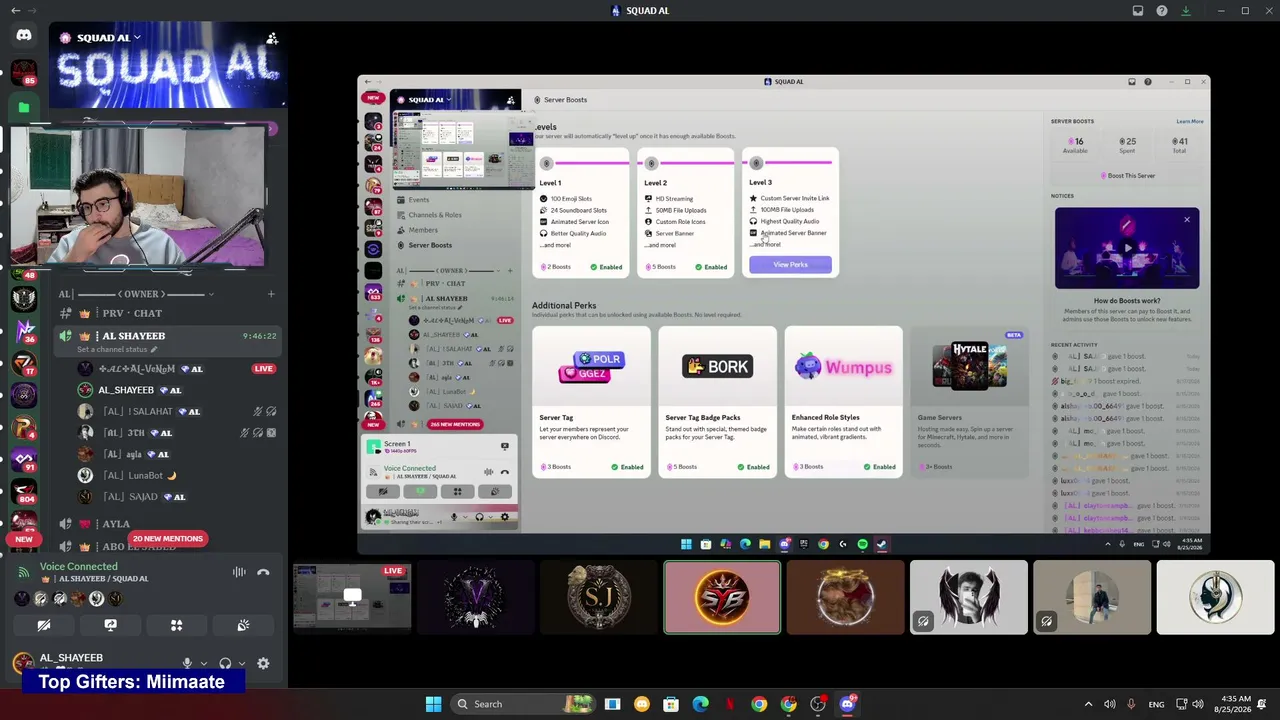
Task: Open microphone input options chevron
Action: (x=203, y=663)
